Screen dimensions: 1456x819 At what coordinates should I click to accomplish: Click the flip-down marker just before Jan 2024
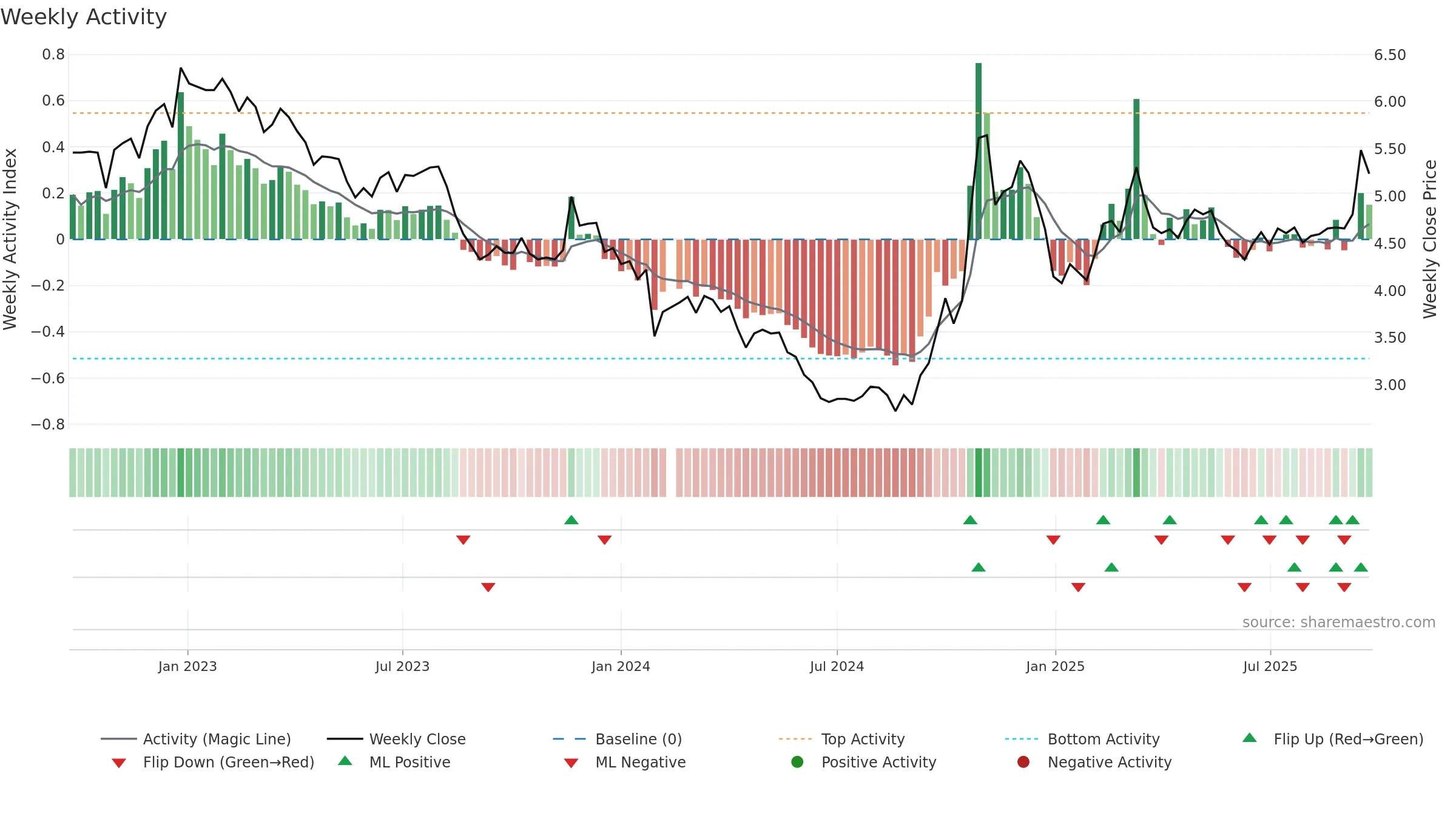pyautogui.click(x=604, y=540)
